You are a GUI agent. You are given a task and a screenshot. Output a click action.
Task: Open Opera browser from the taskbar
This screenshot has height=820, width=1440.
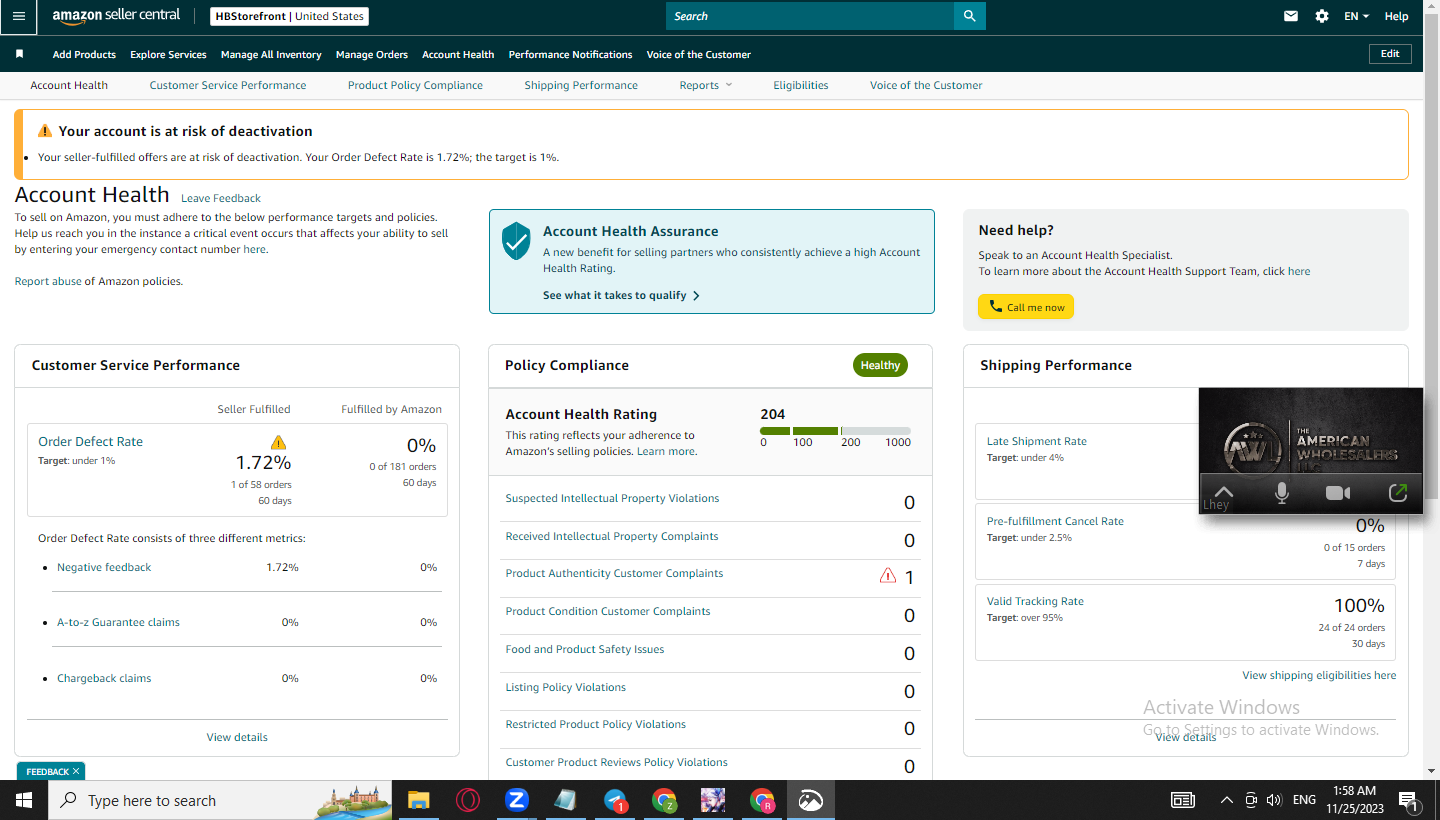pos(467,800)
